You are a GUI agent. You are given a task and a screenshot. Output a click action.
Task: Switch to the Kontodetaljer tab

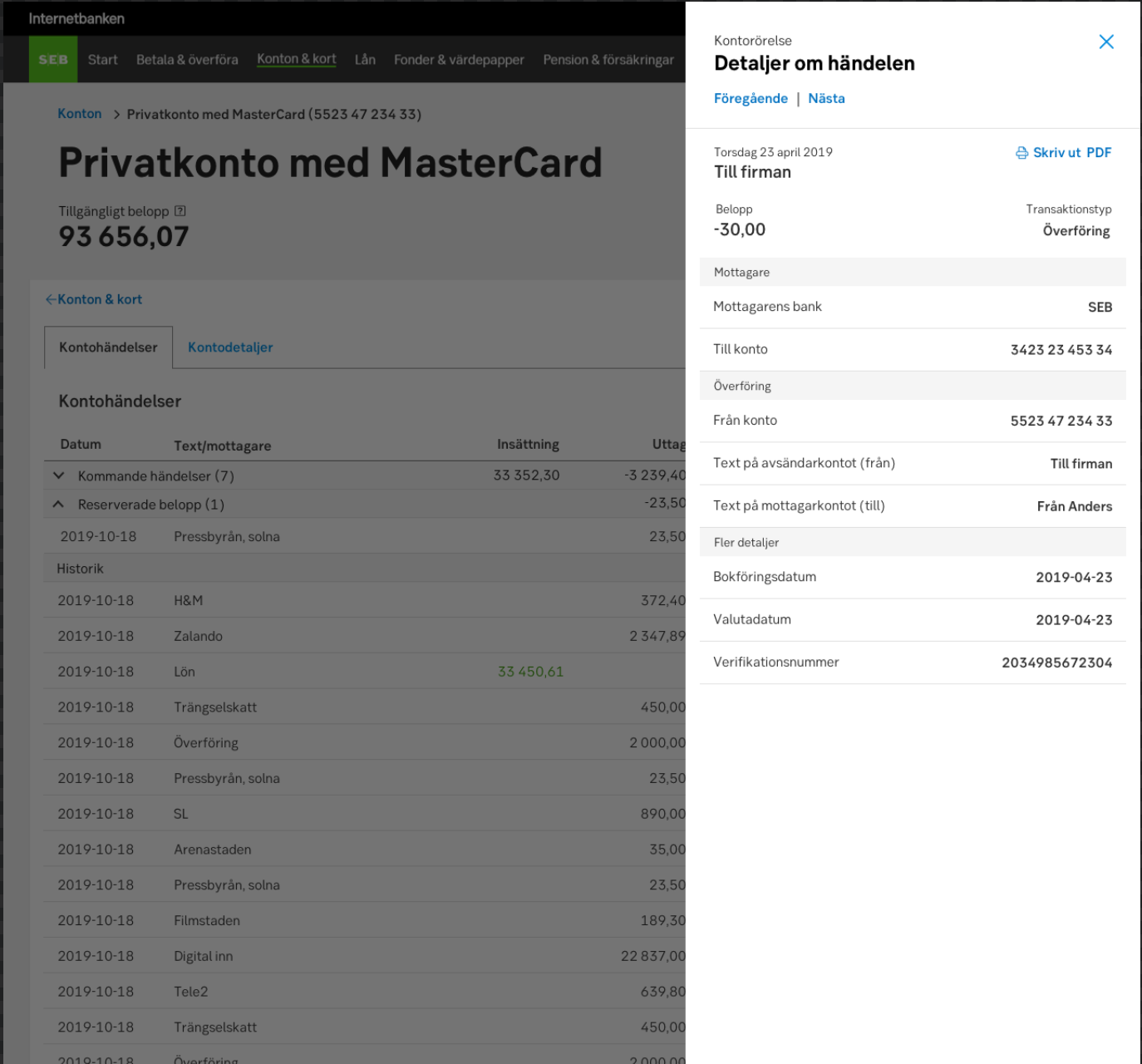tap(229, 347)
